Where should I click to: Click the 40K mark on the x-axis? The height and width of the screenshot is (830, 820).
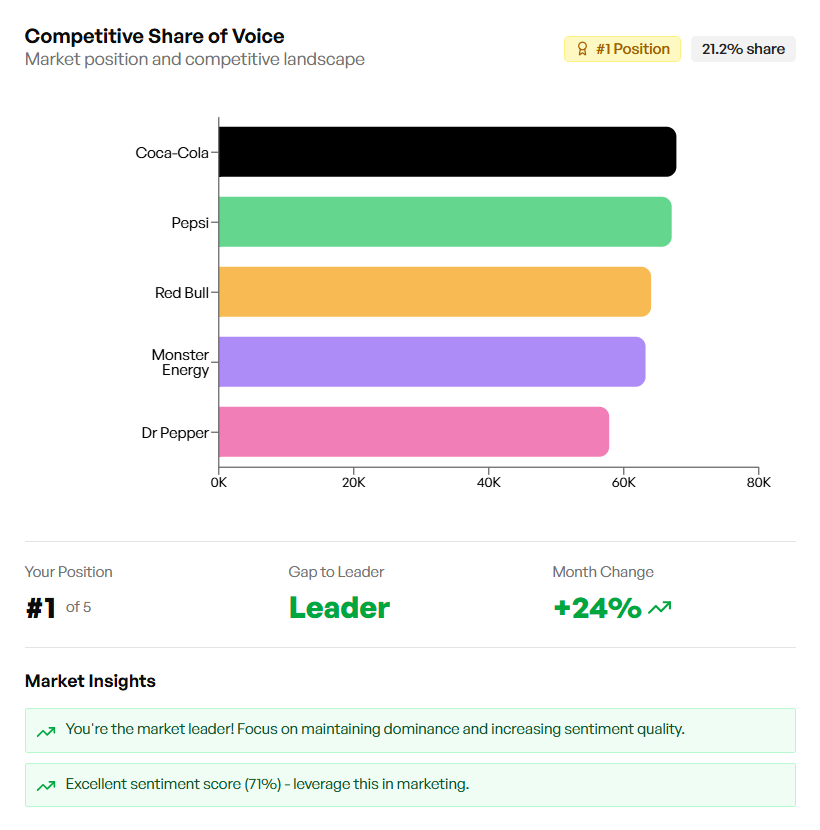point(488,482)
